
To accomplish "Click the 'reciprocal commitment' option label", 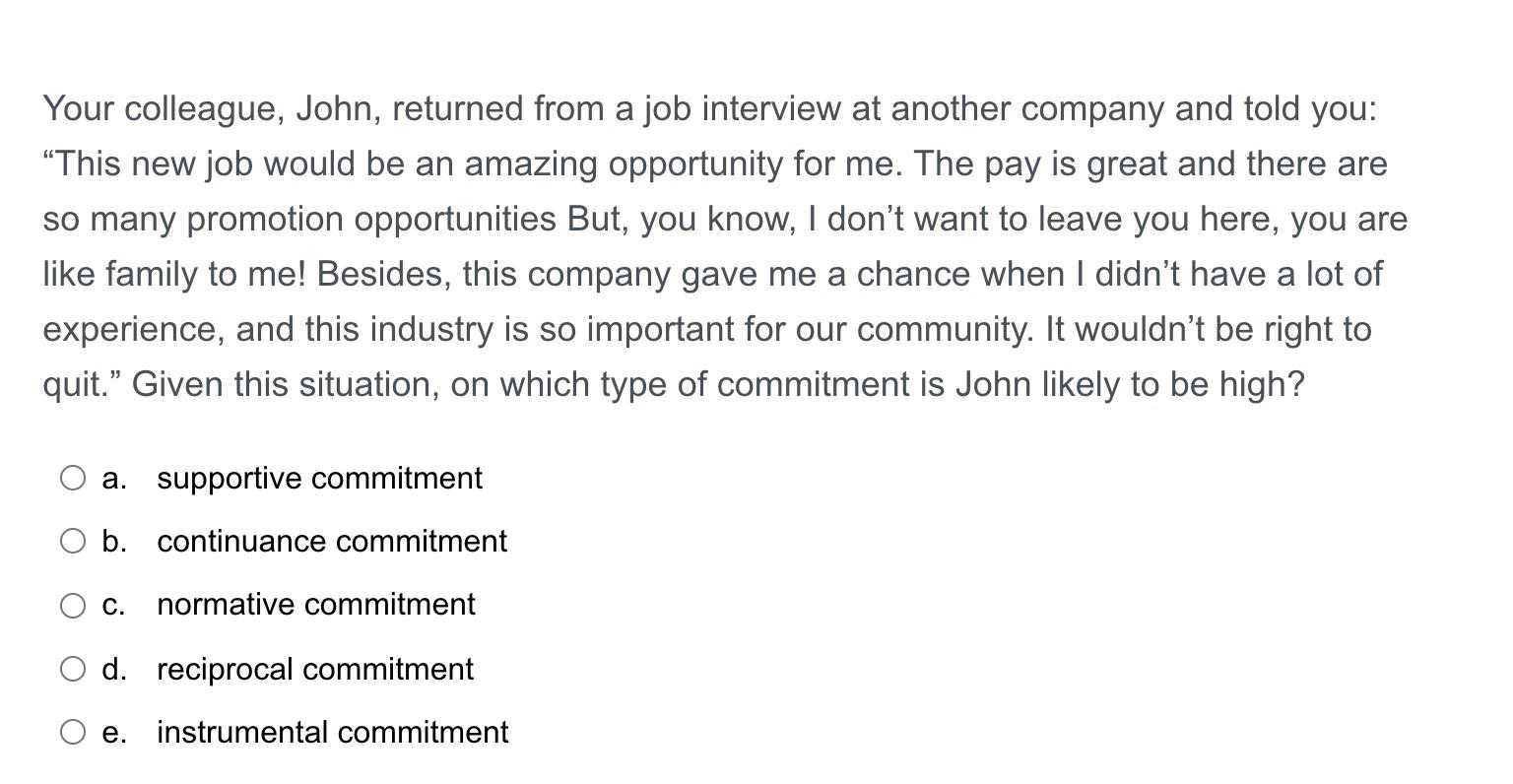I will [315, 669].
